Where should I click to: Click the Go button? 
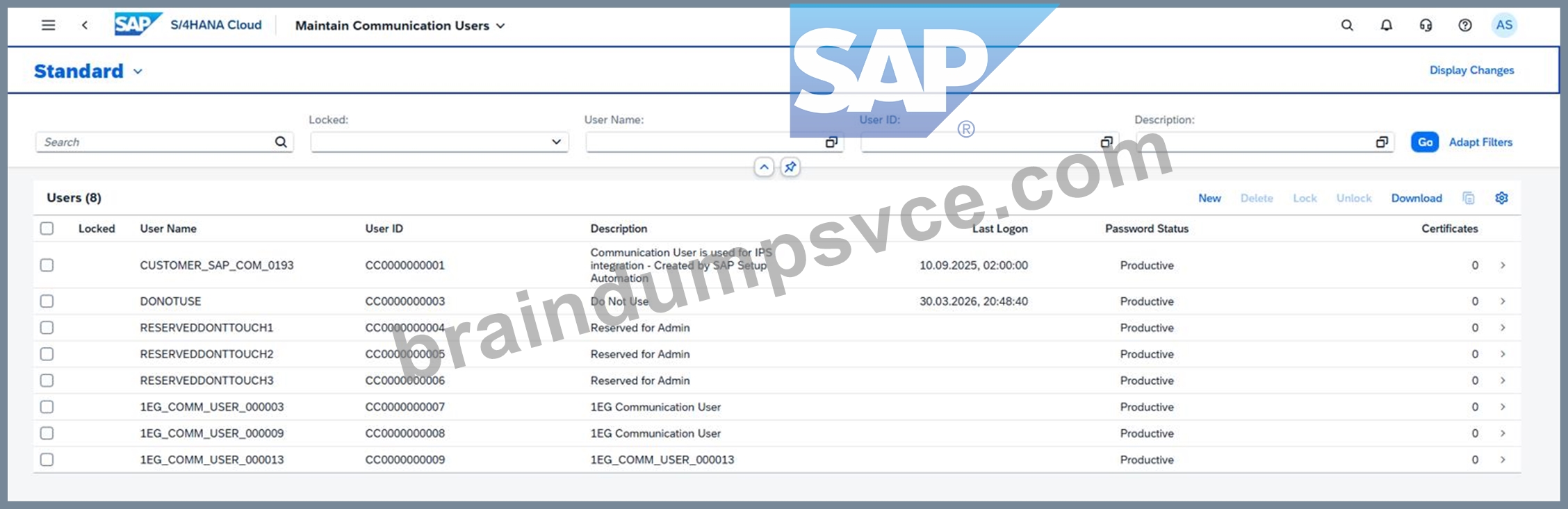[1425, 142]
